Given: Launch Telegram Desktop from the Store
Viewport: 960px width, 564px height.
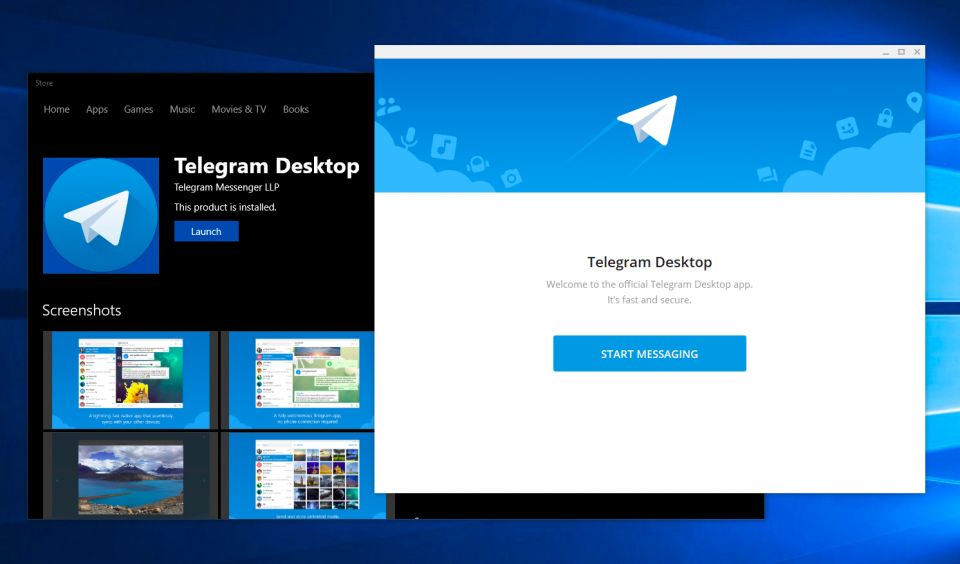Looking at the screenshot, I should [206, 231].
